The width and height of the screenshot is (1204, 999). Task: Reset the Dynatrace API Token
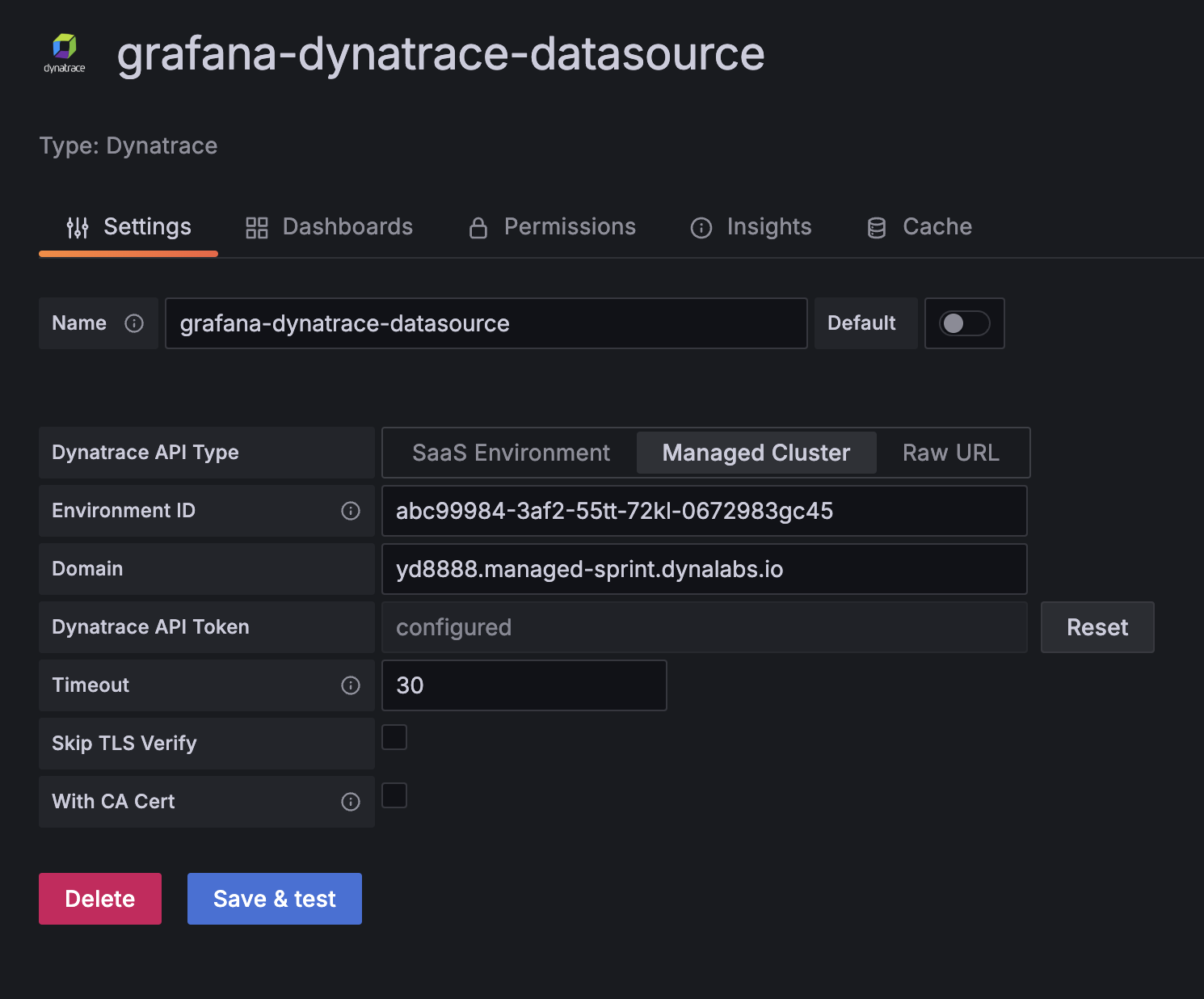(x=1097, y=627)
